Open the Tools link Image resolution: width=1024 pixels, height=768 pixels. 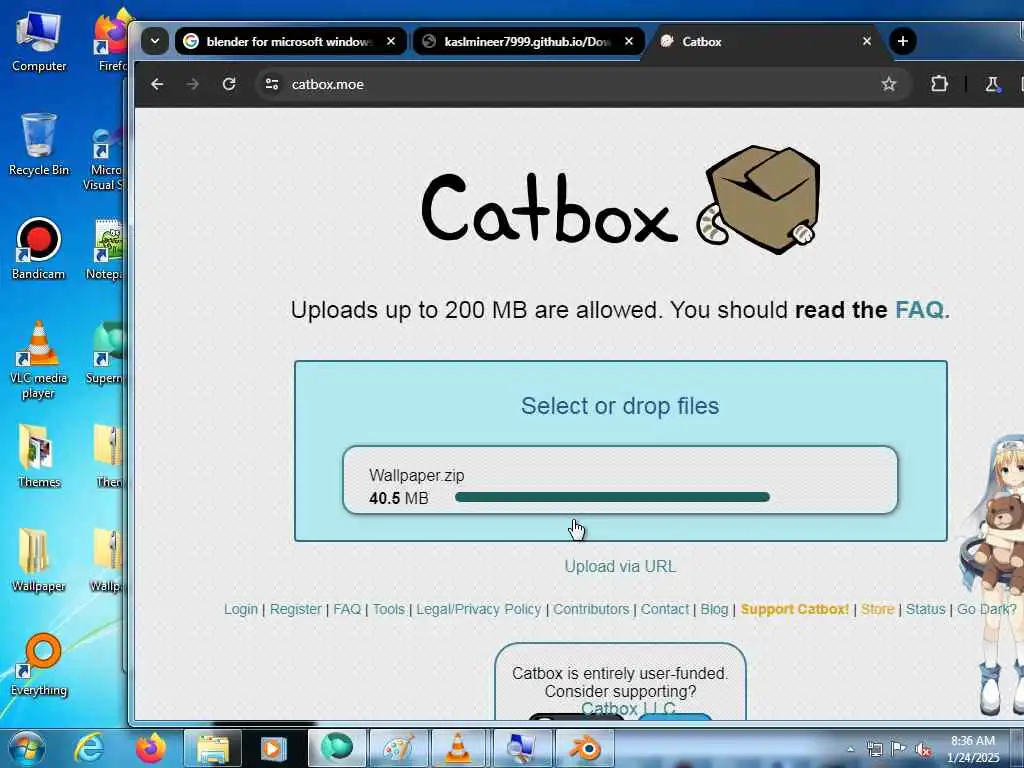click(x=389, y=609)
